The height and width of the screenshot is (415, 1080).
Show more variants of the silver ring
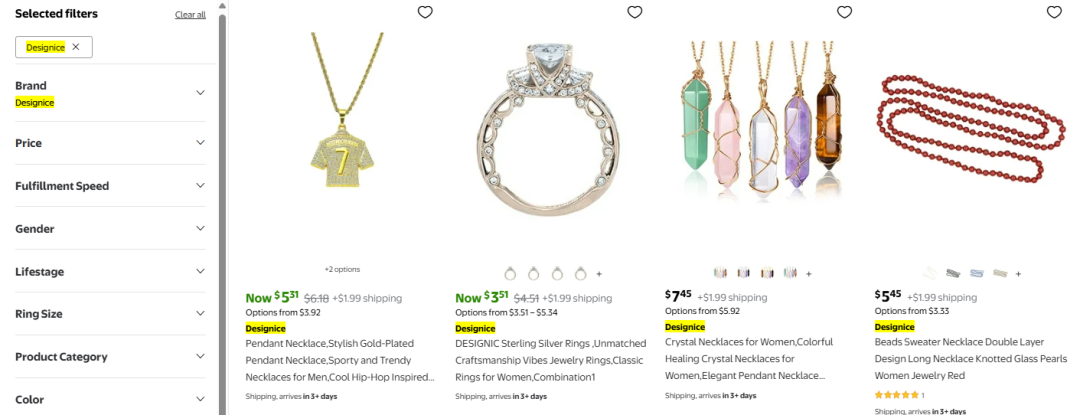pyautogui.click(x=599, y=273)
